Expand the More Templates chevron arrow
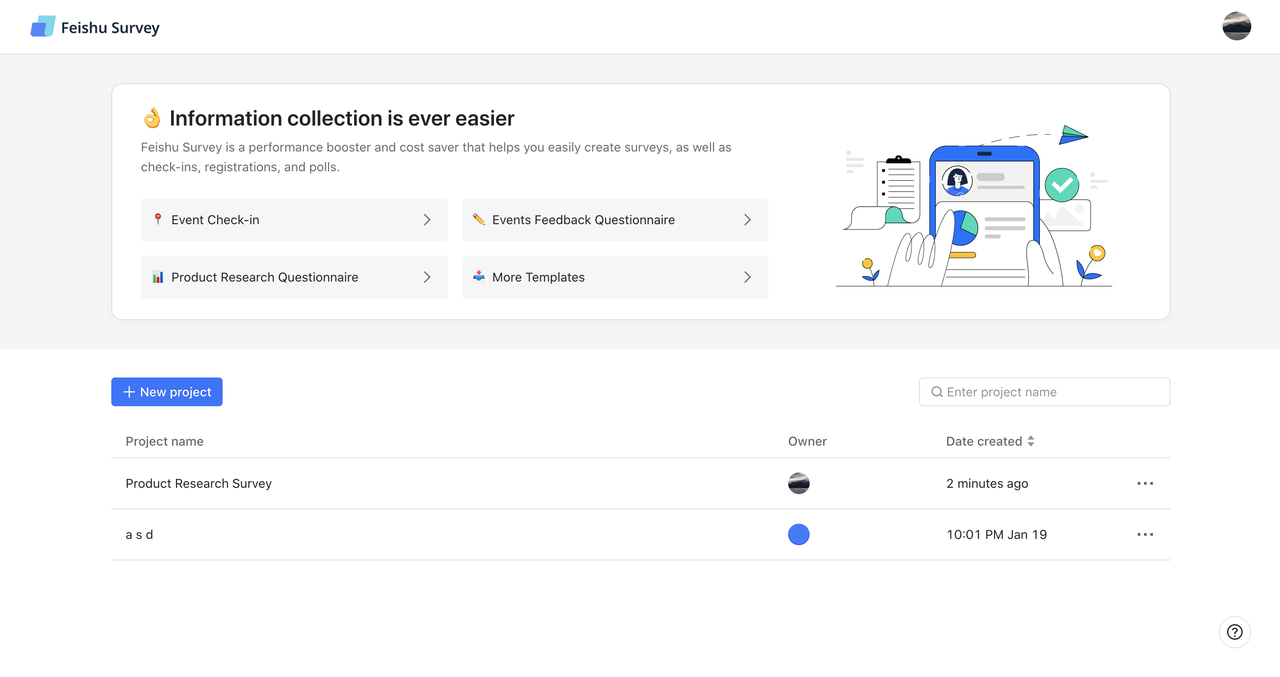Screen dimensions: 1280x677 (x=747, y=277)
